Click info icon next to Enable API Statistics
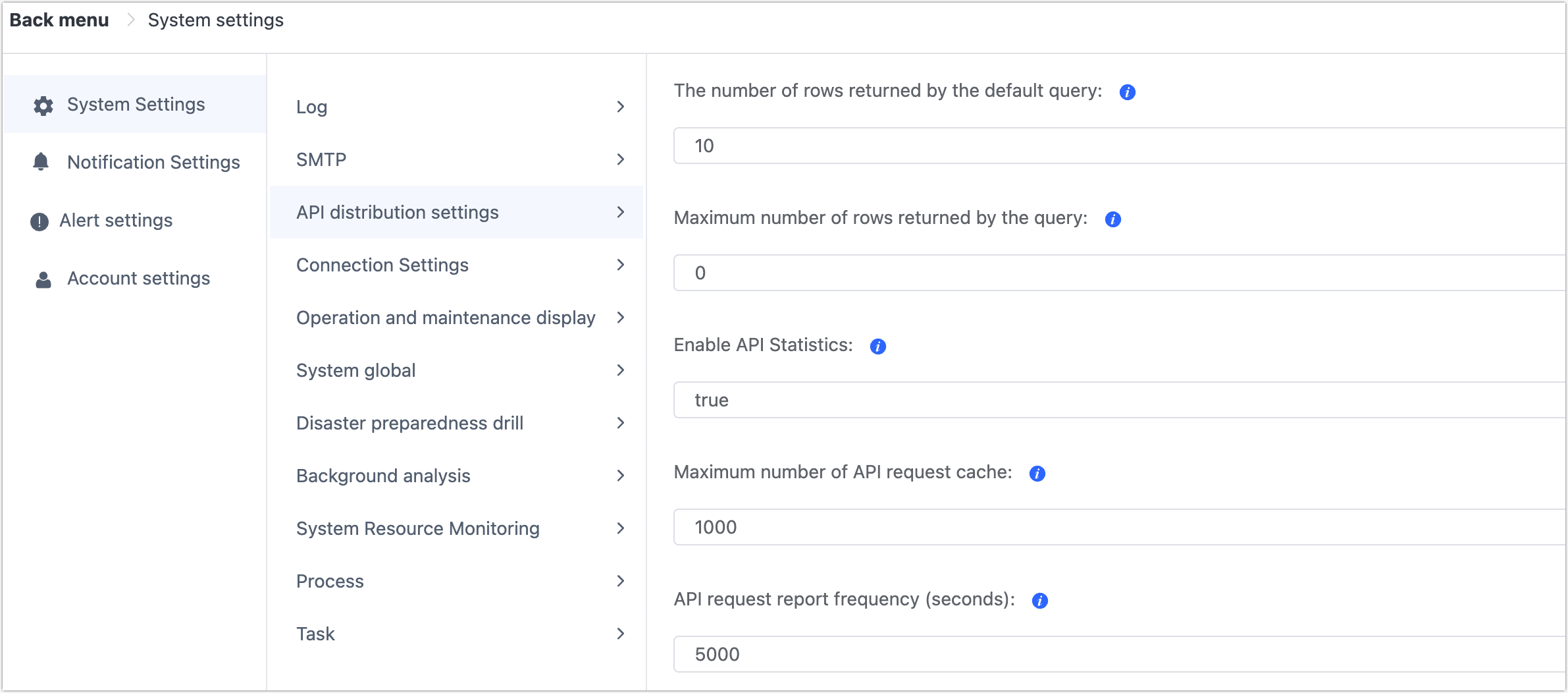 click(878, 346)
